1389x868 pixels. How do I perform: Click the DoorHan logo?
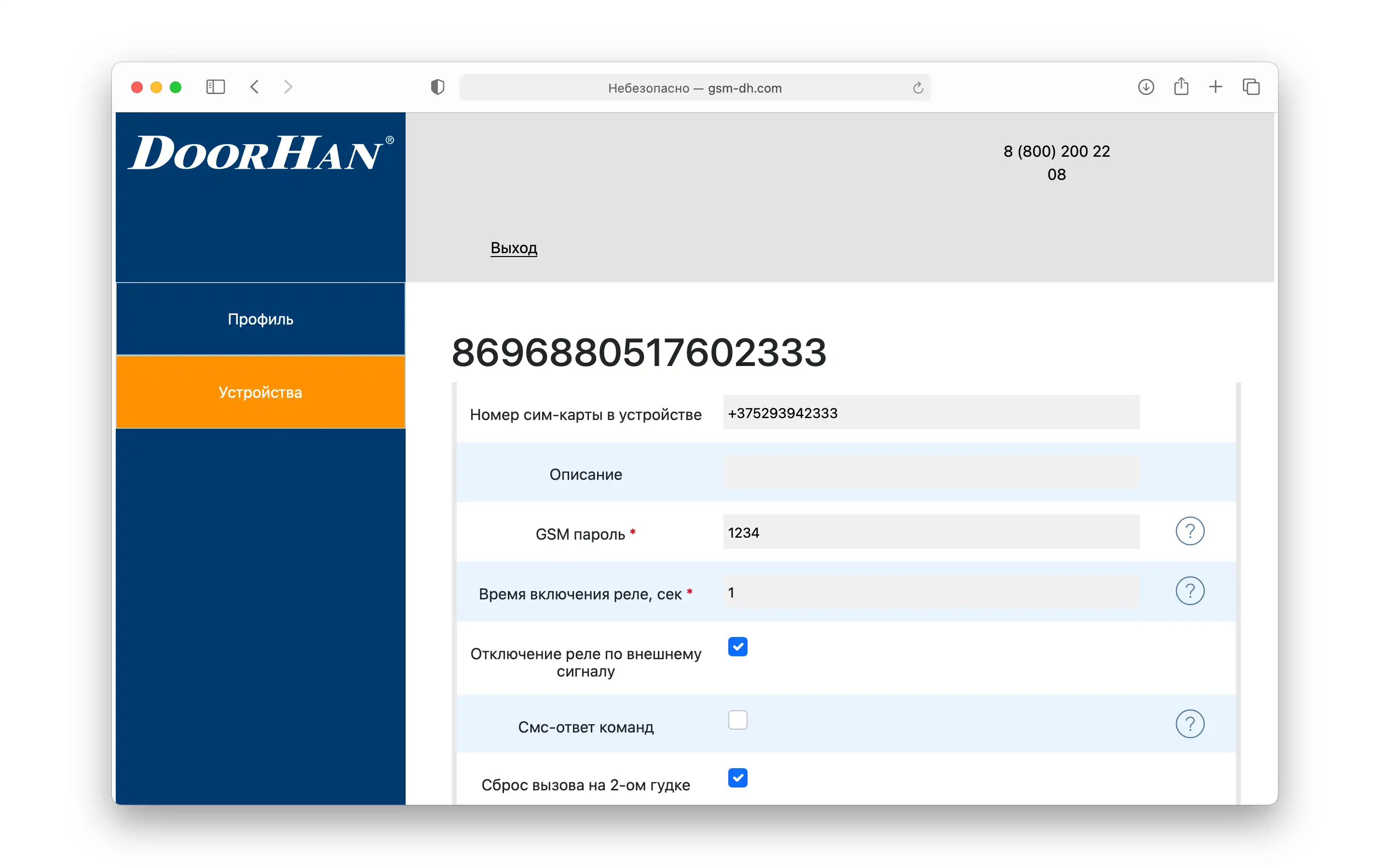click(x=260, y=153)
